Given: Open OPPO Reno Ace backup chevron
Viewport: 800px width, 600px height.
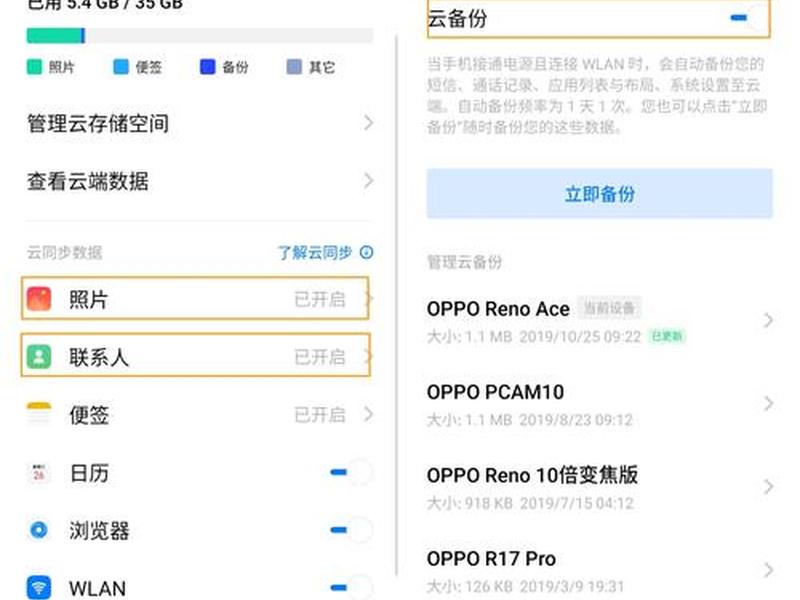Looking at the screenshot, I should click(768, 320).
